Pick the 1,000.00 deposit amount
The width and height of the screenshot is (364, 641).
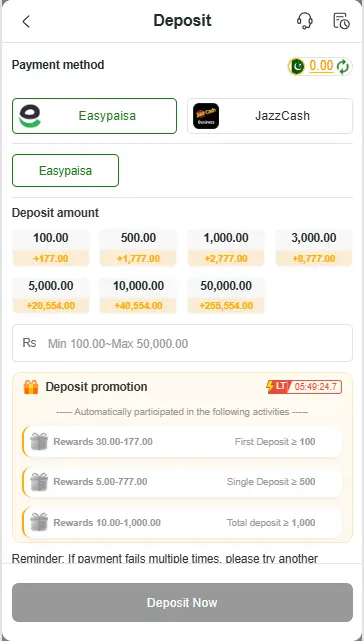[x=226, y=248]
